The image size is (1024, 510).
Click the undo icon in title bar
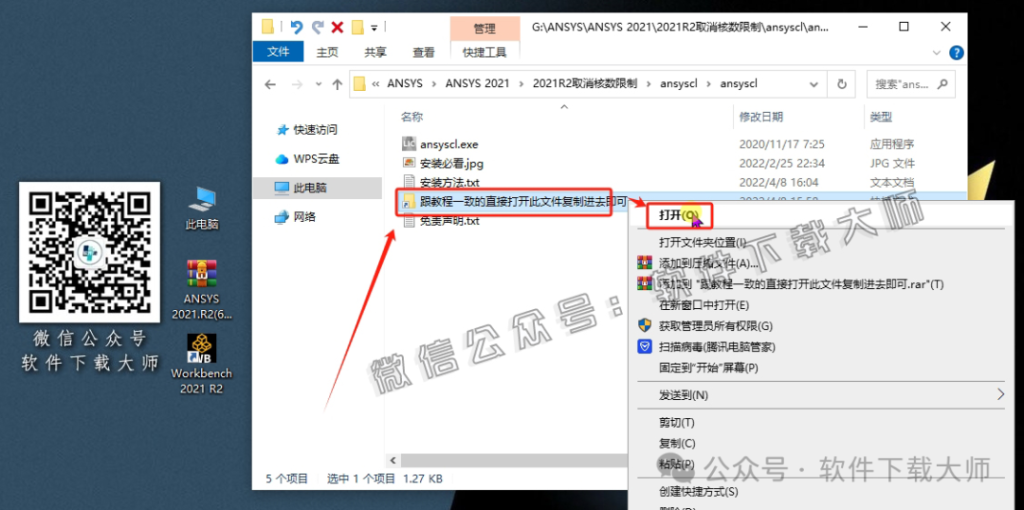296,27
